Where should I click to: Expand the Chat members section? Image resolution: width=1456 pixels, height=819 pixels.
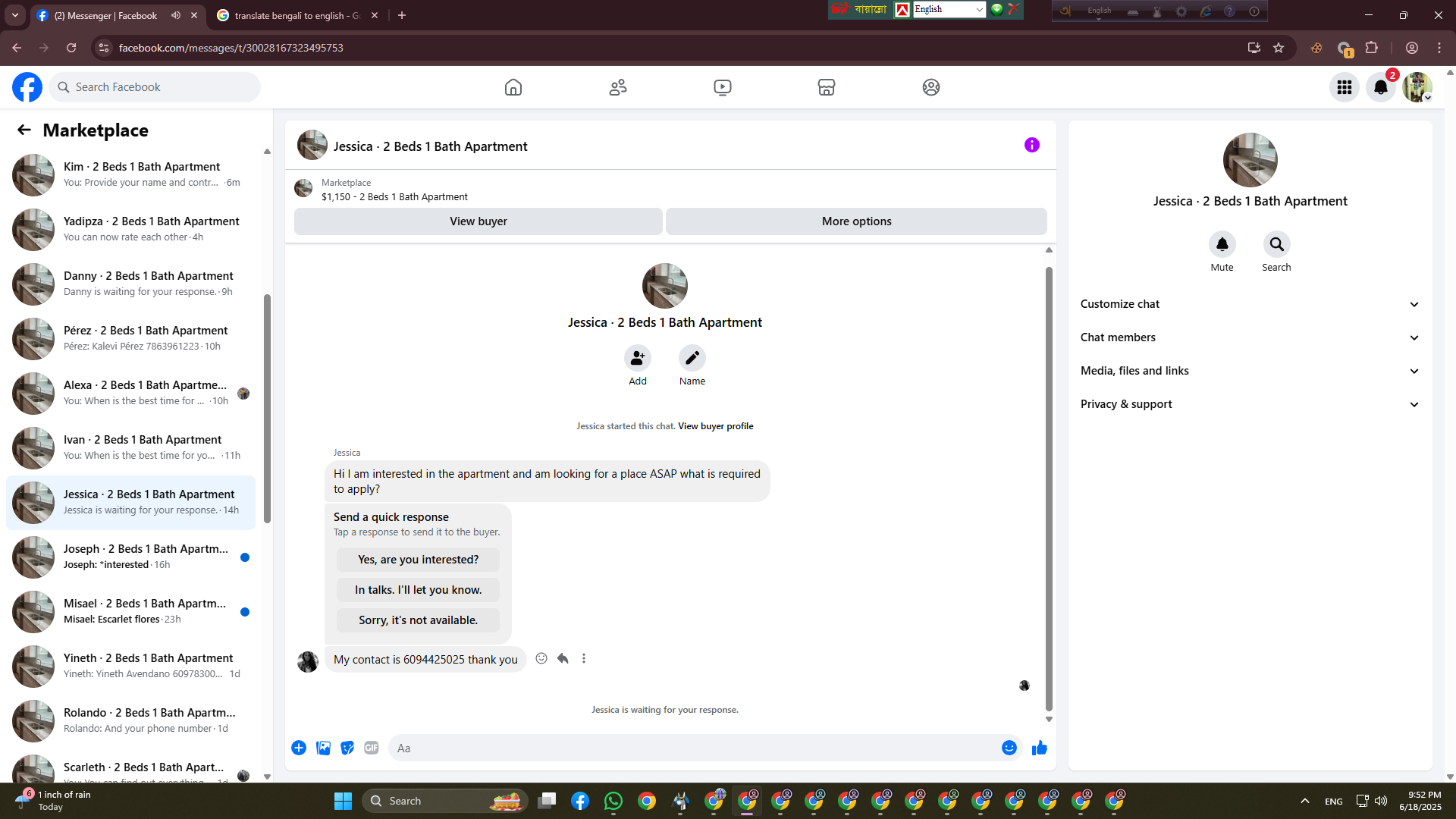1250,337
